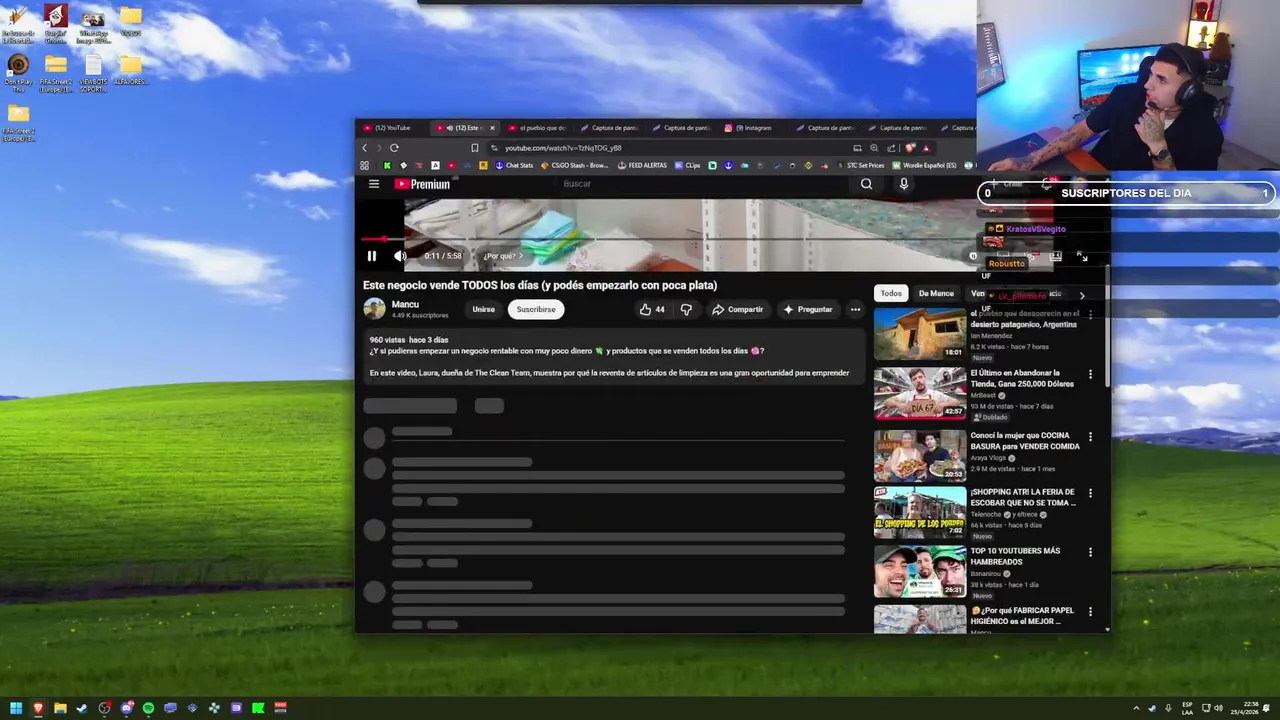Show more filter chips with right arrow

(1082, 295)
